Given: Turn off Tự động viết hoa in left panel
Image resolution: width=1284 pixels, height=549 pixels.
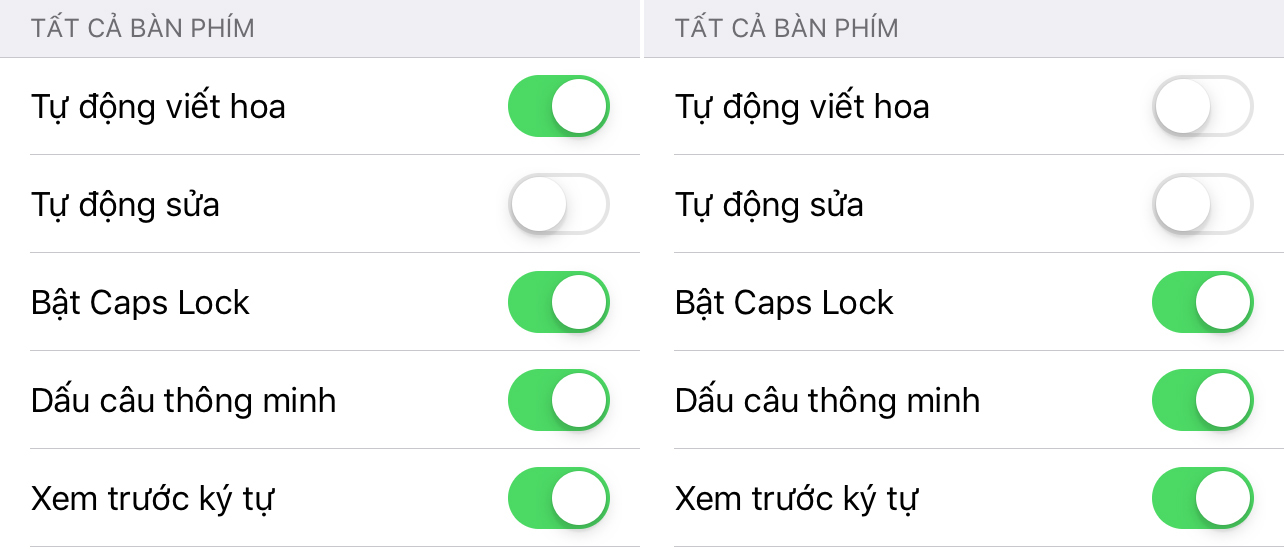Looking at the screenshot, I should 558,106.
